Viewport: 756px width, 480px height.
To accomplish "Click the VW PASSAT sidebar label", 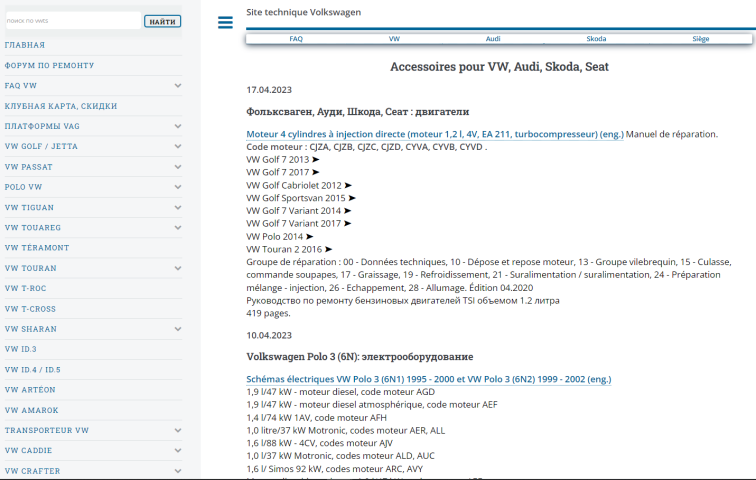I will 28,167.
